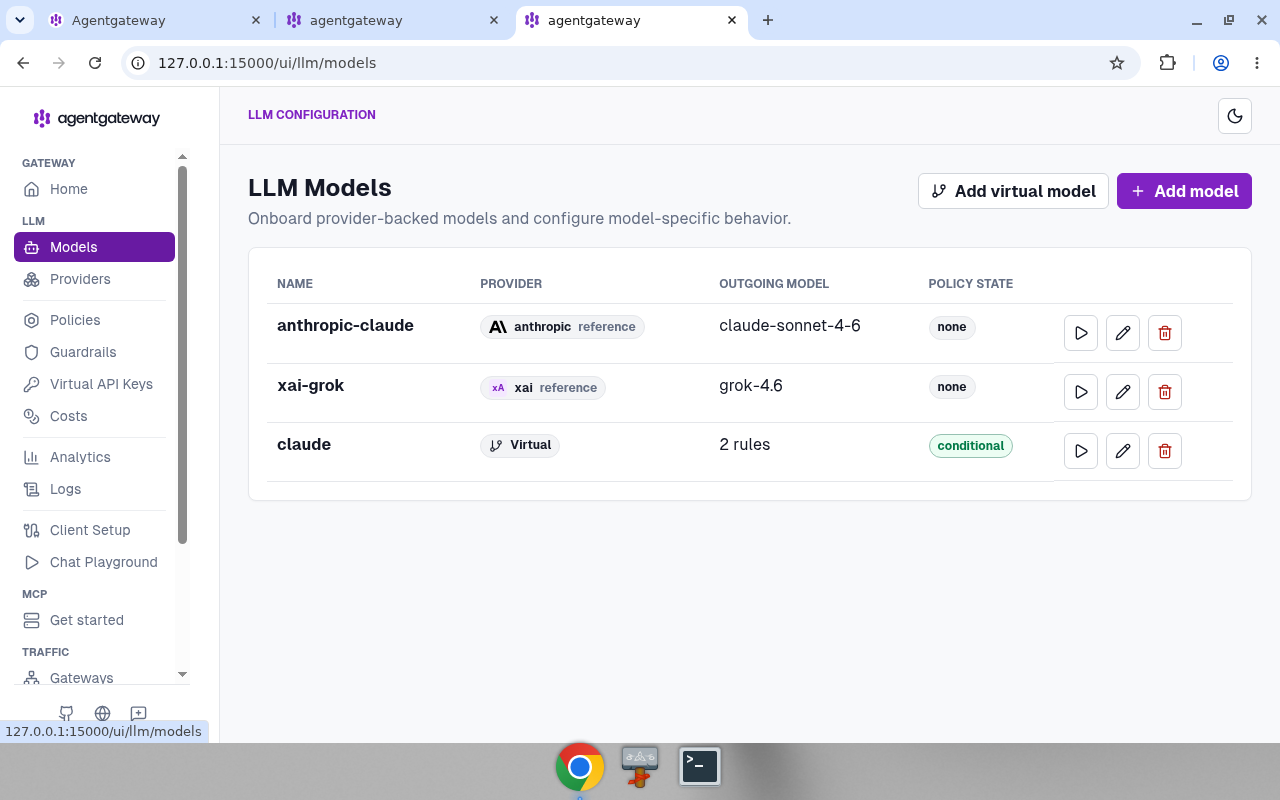This screenshot has height=800, width=1280.
Task: Click the none policy badge for xai-grok
Action: tap(952, 387)
